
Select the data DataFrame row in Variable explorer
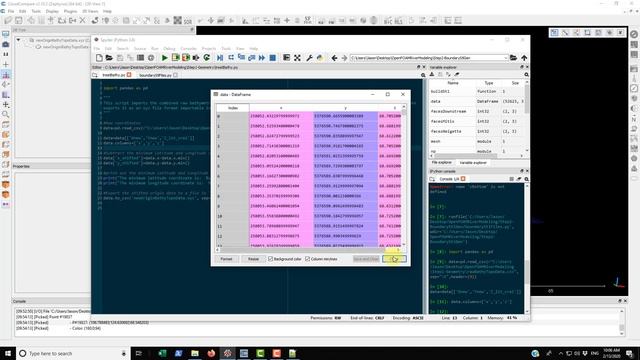(x=476, y=101)
